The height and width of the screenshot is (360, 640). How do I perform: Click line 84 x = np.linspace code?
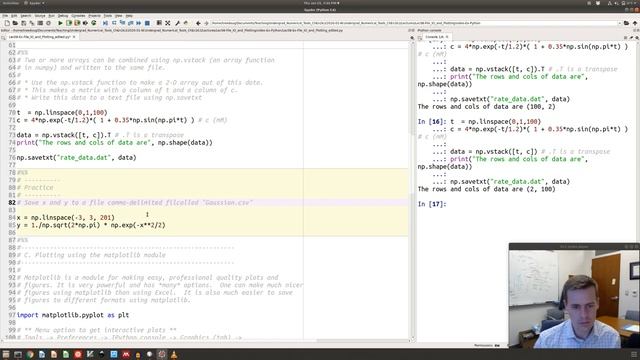pyautogui.click(x=66, y=218)
